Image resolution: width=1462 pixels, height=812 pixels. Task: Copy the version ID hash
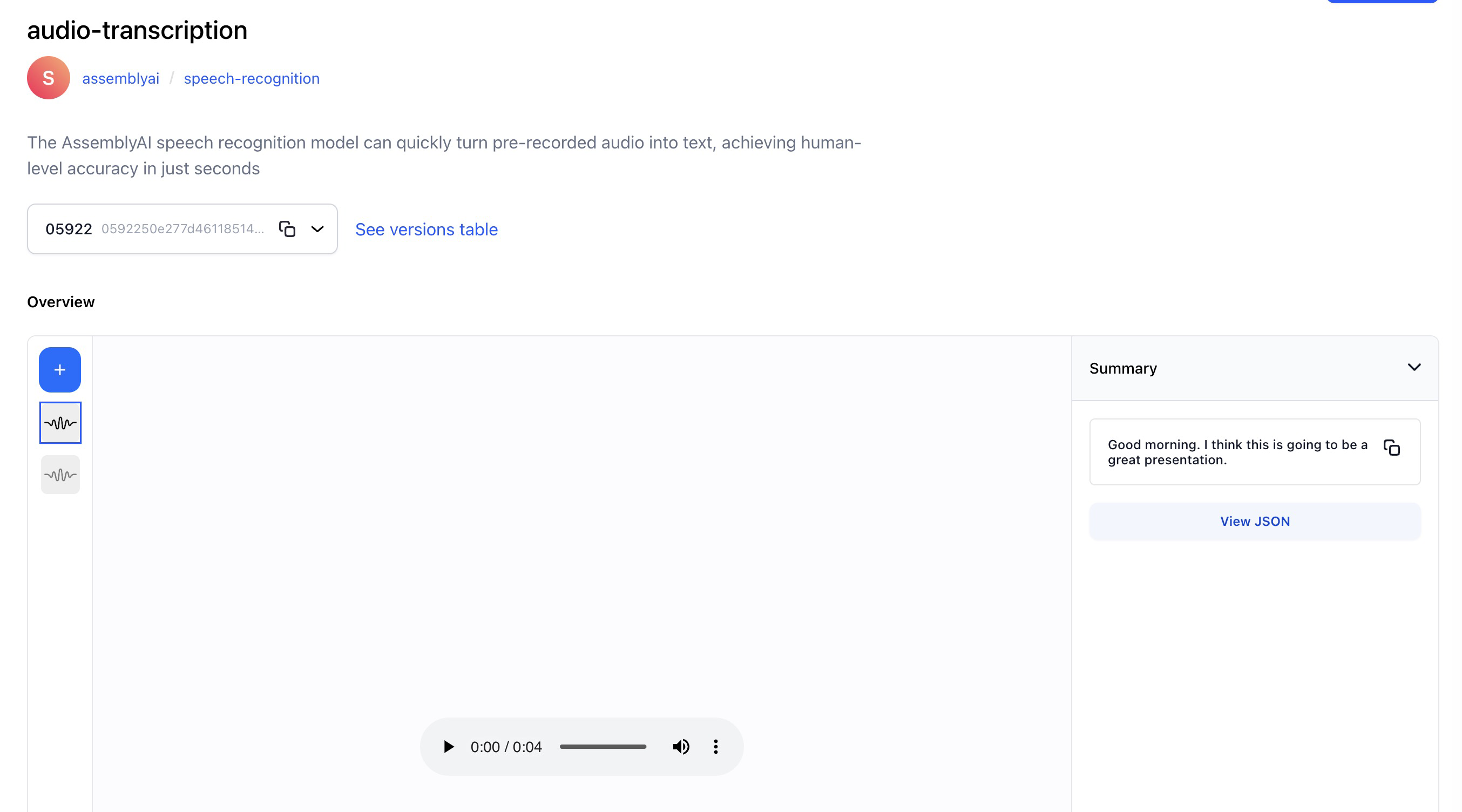[x=287, y=229]
